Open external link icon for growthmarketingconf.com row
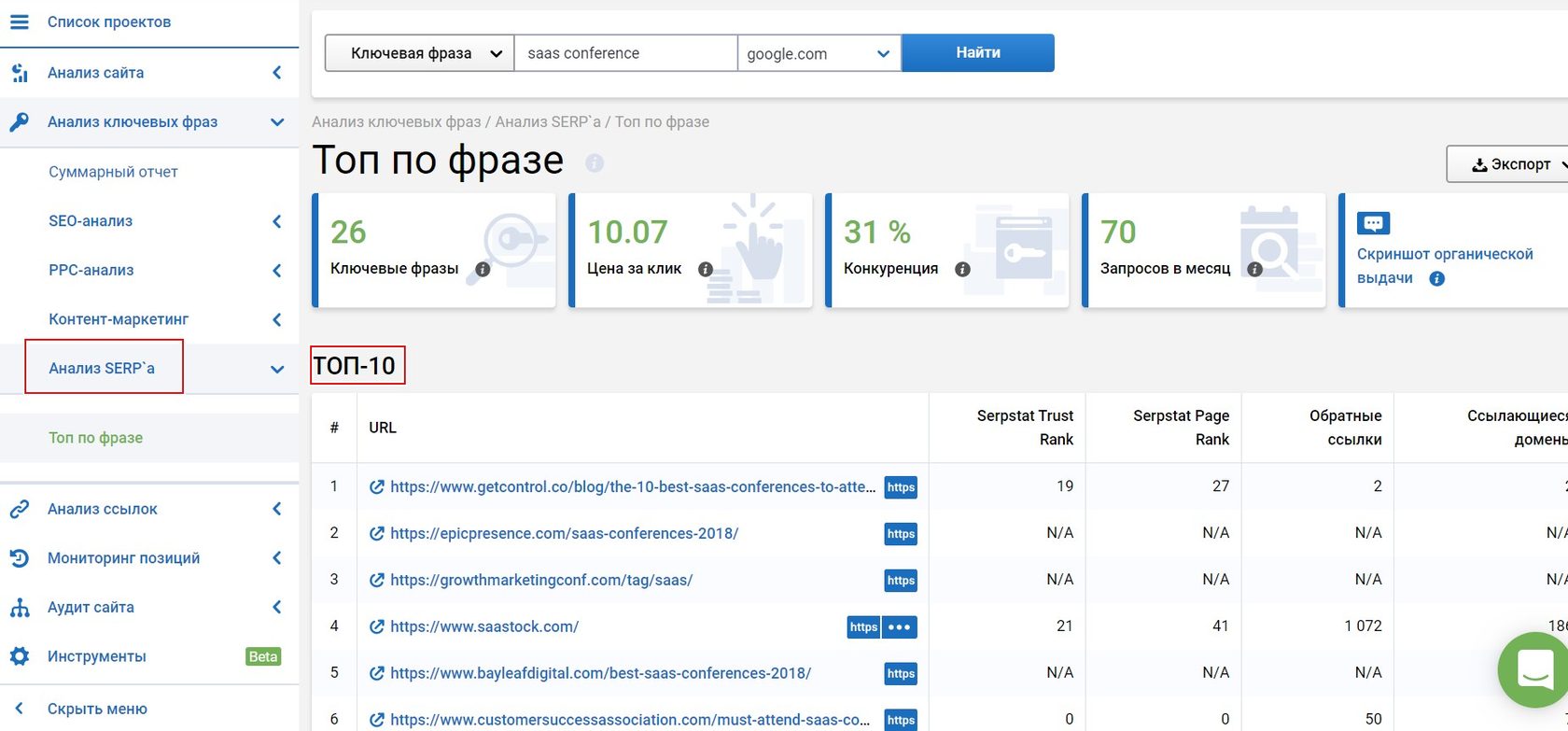 tap(377, 580)
